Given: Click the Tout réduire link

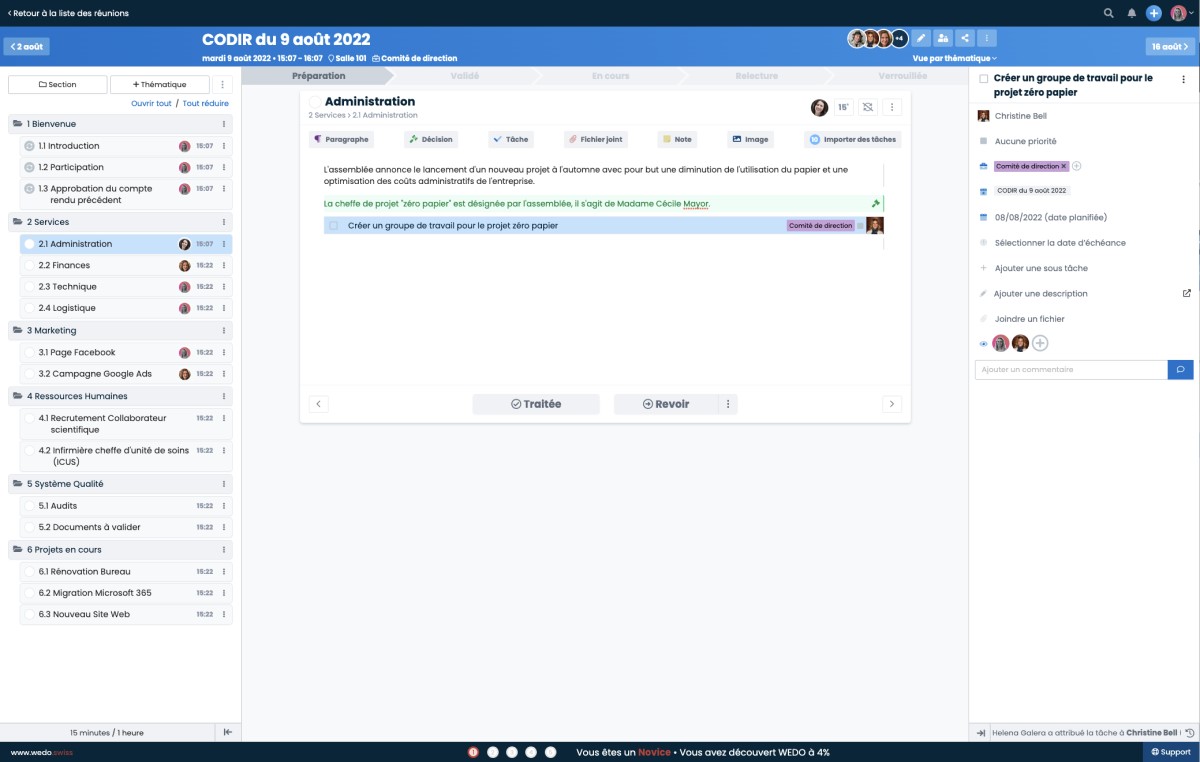Looking at the screenshot, I should point(205,103).
